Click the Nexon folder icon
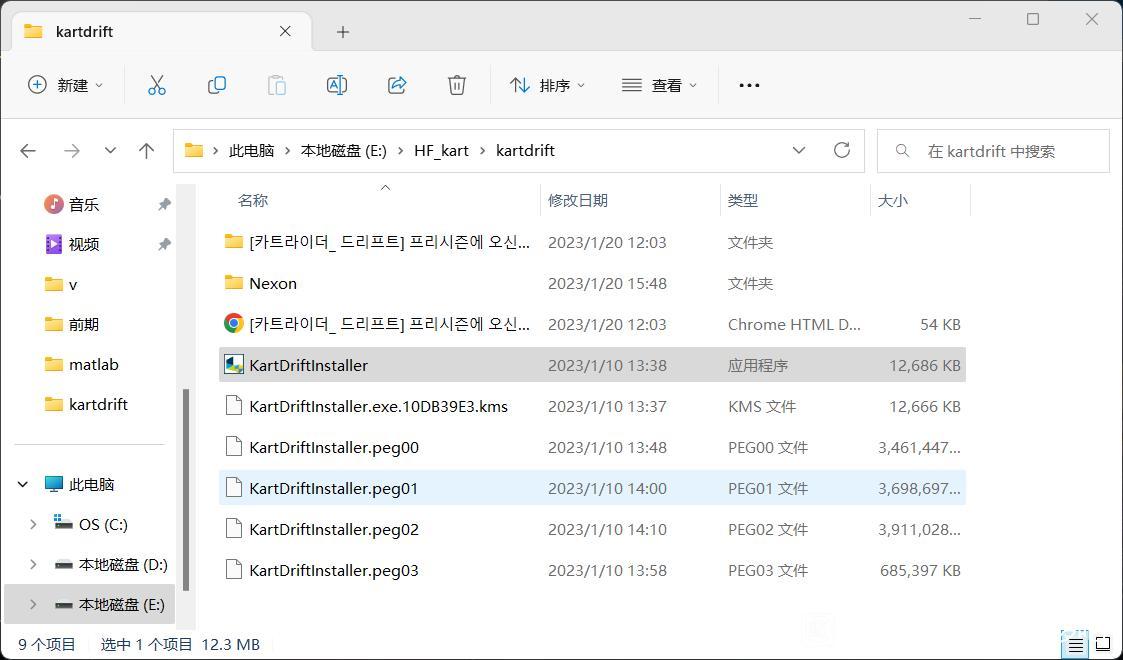The height and width of the screenshot is (660, 1123). tap(233, 283)
